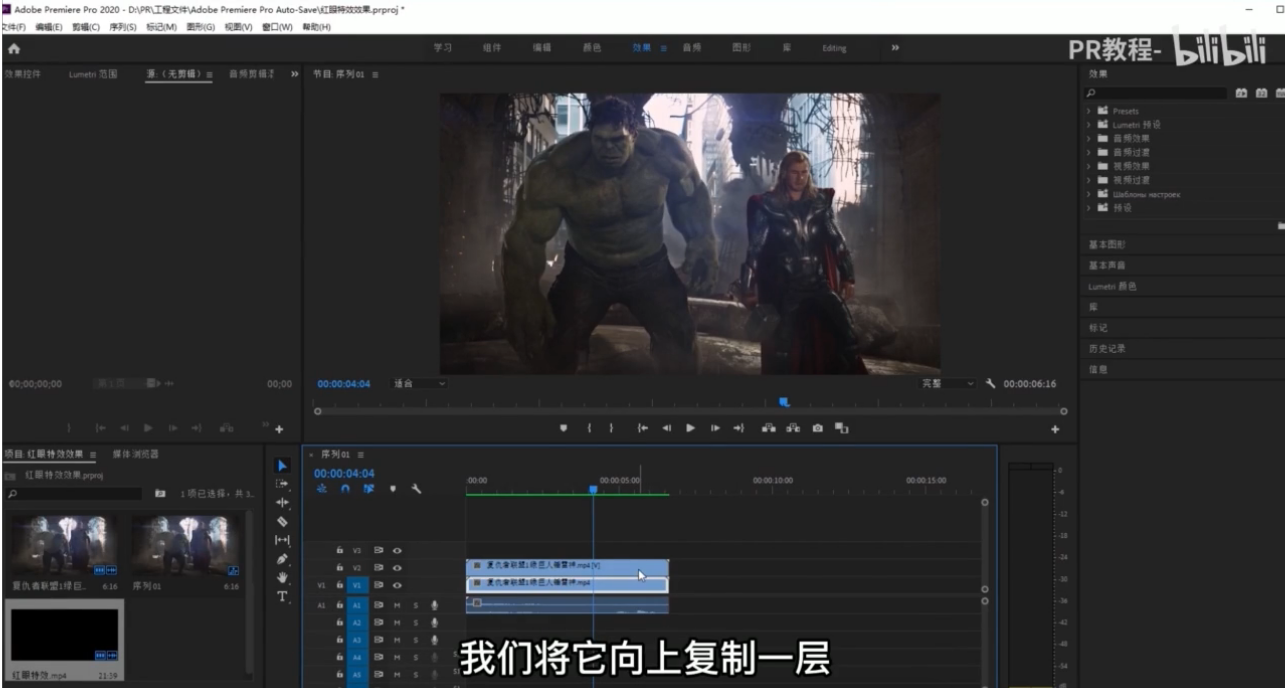1285x688 pixels.
Task: Expand the Presets effects folder
Action: [x=1089, y=111]
